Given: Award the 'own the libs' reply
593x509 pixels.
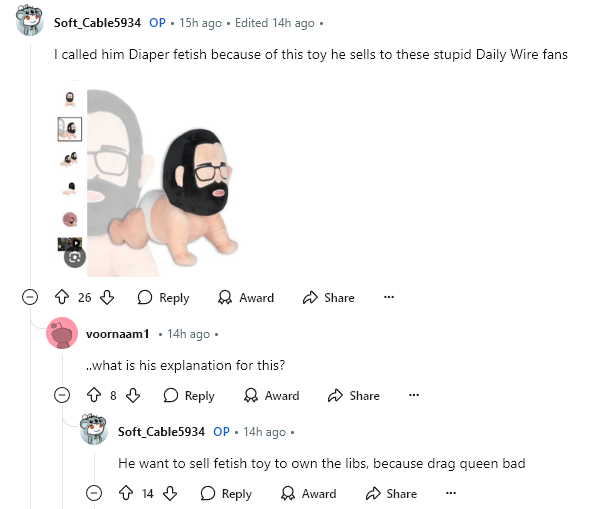Looking at the screenshot, I should click(x=309, y=493).
